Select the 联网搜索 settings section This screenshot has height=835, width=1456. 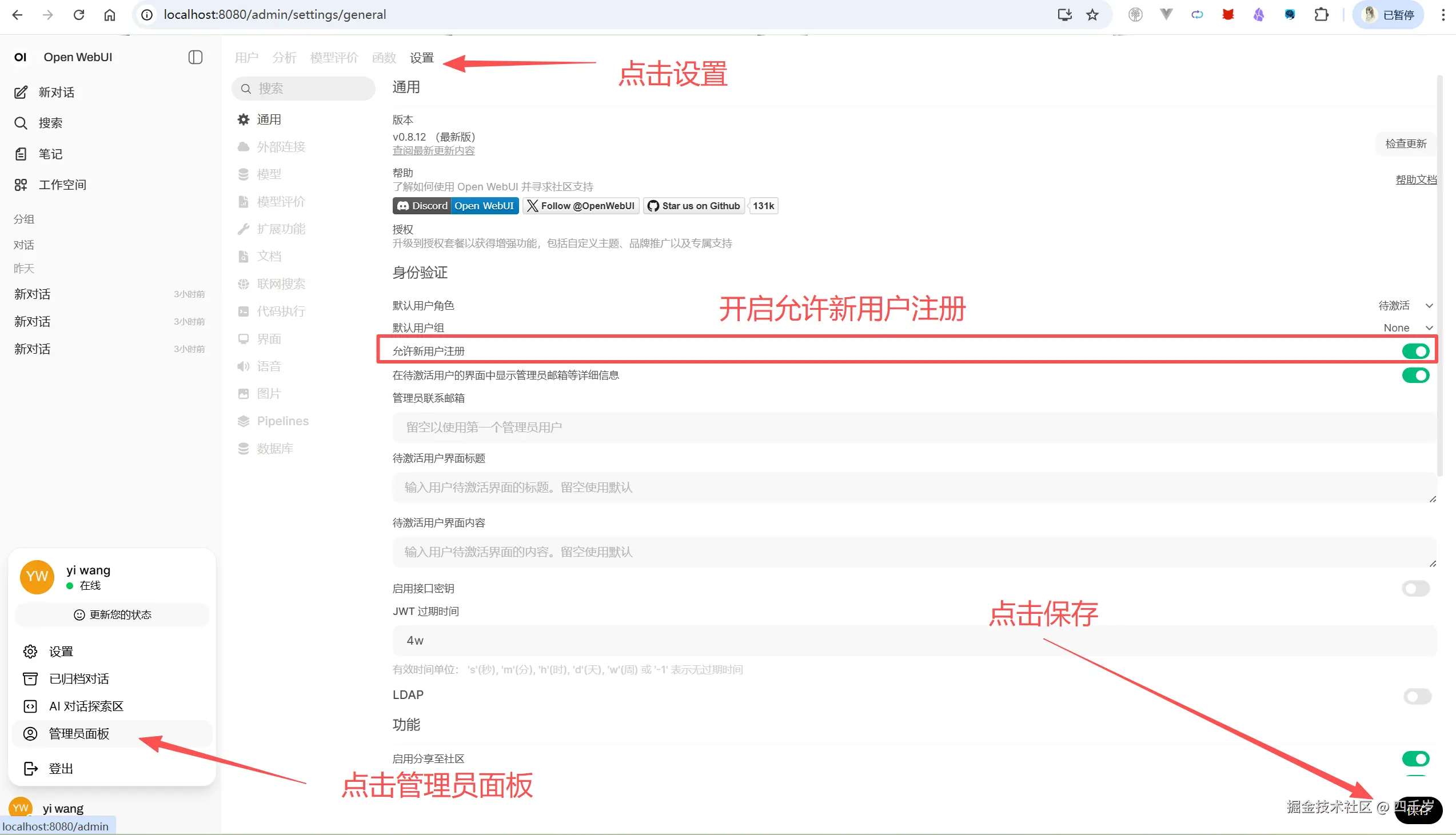click(x=282, y=283)
